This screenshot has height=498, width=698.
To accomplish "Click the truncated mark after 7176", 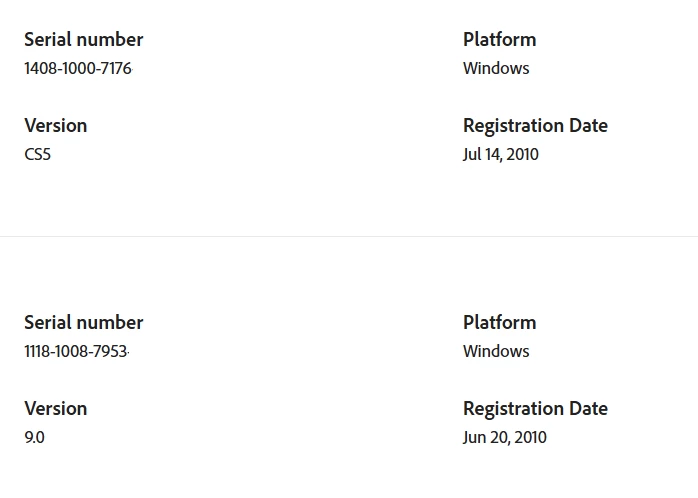I will click(133, 69).
